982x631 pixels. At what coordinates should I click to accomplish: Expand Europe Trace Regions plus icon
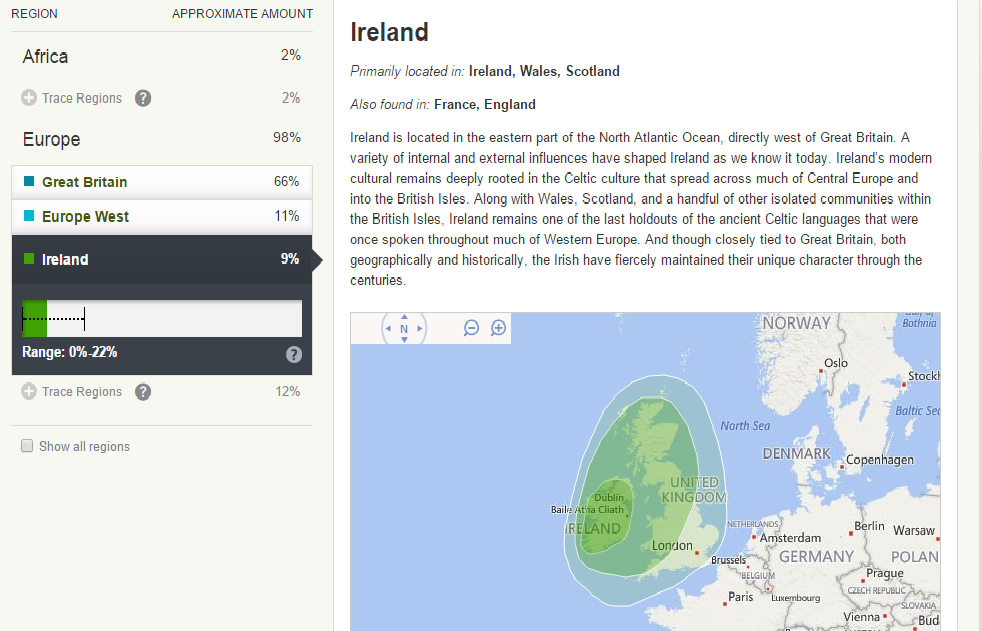[x=29, y=392]
